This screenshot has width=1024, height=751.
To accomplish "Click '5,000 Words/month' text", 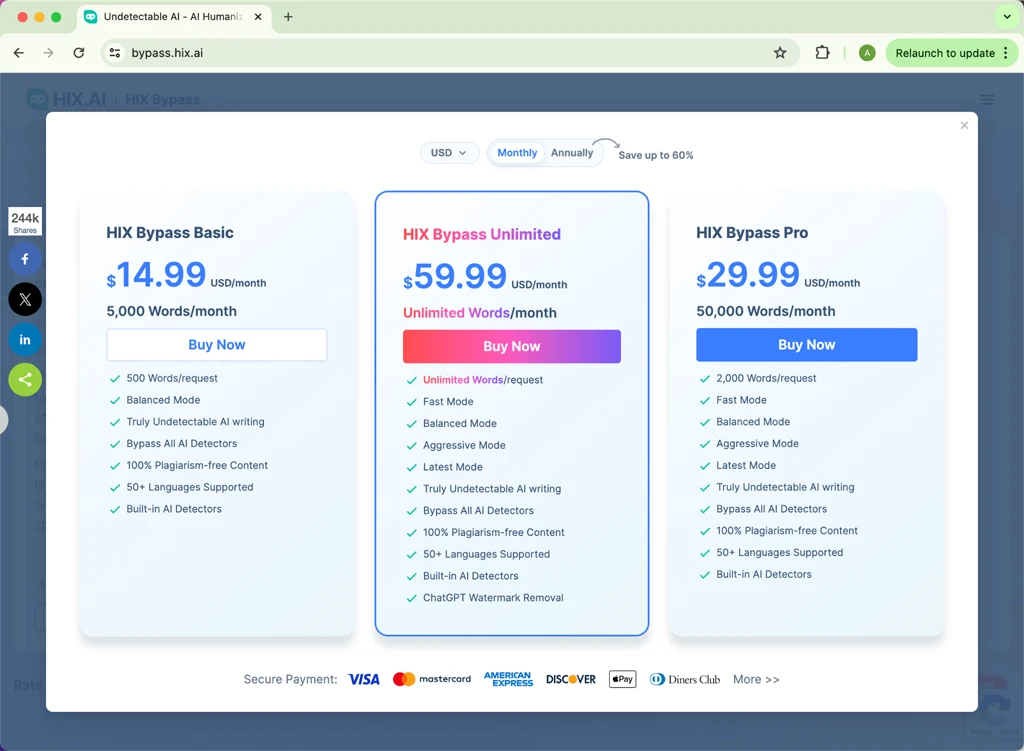I will (172, 312).
